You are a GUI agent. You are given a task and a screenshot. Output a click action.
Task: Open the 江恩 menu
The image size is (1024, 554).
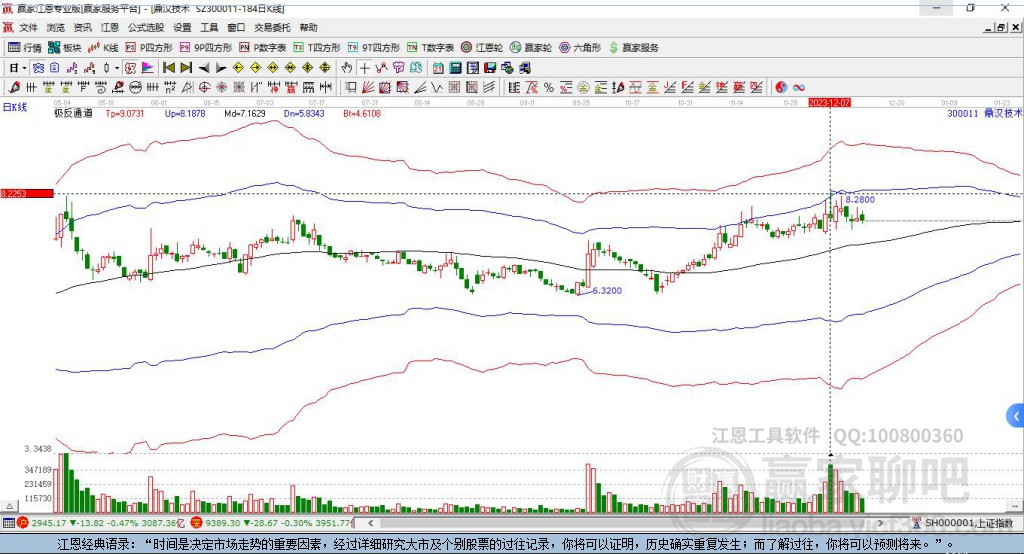click(x=110, y=27)
